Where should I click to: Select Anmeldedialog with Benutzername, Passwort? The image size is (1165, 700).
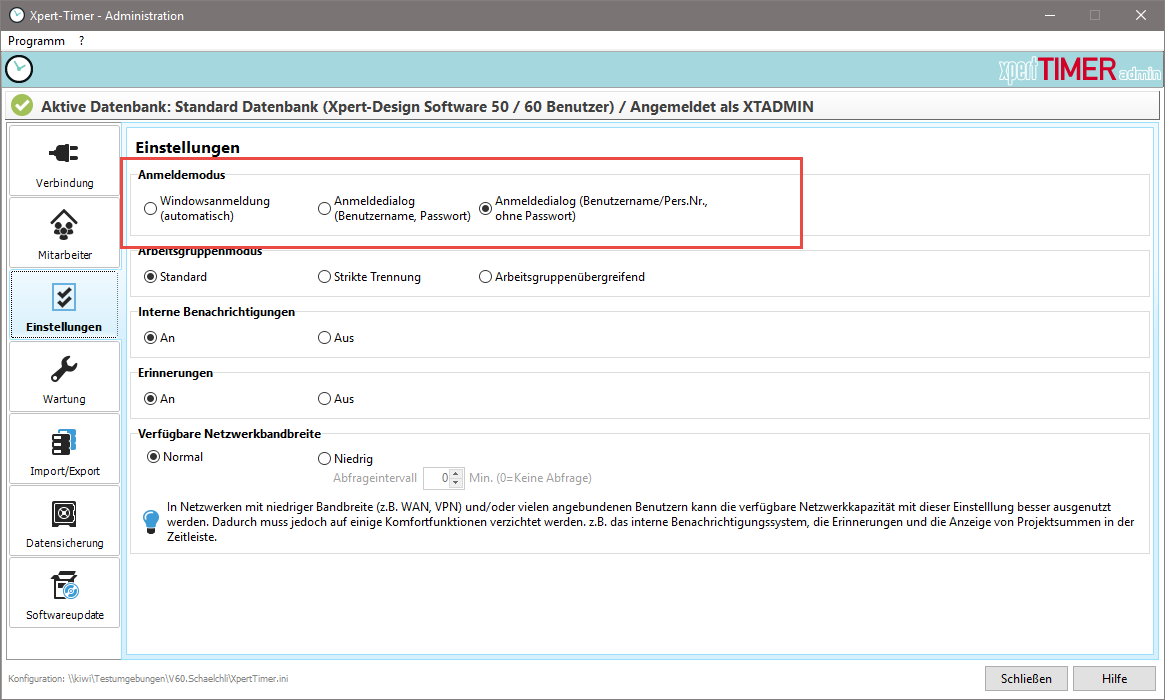[325, 209]
